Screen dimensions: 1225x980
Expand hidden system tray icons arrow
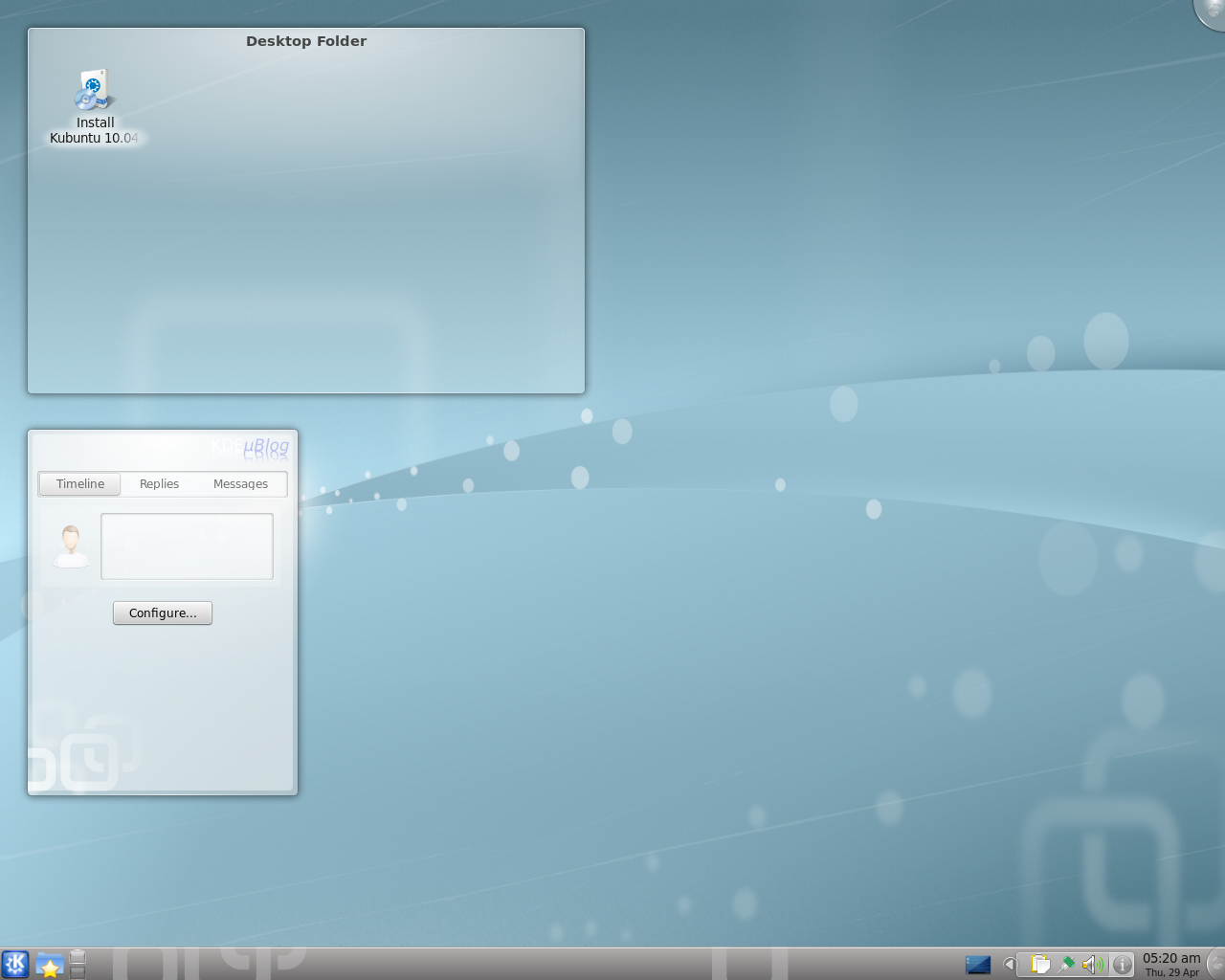[1009, 965]
